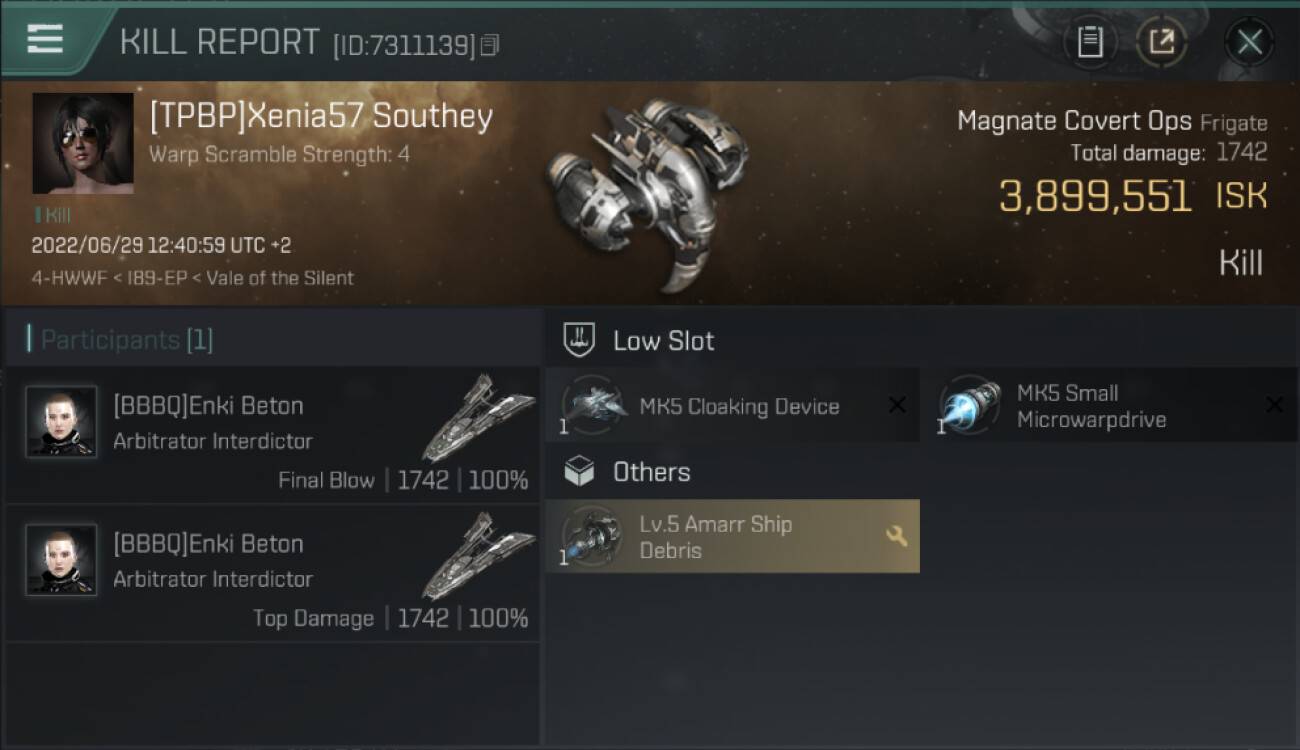Image resolution: width=1300 pixels, height=750 pixels.
Task: Click the Low Slot section header
Action: point(663,341)
